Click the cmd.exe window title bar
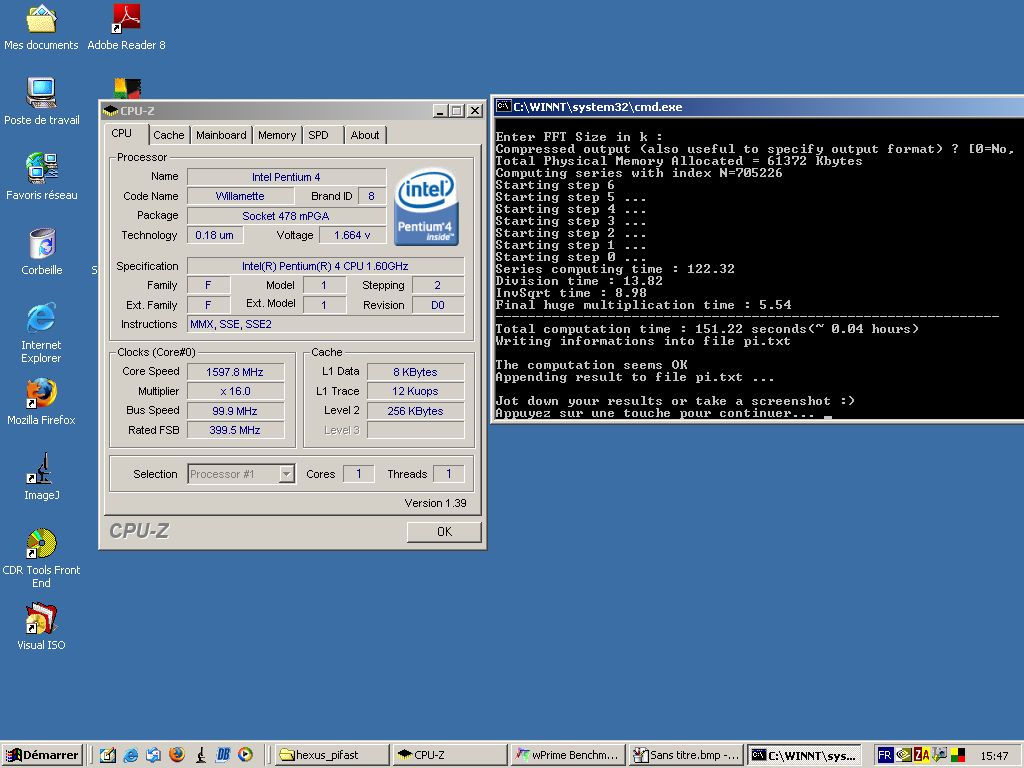 point(758,106)
